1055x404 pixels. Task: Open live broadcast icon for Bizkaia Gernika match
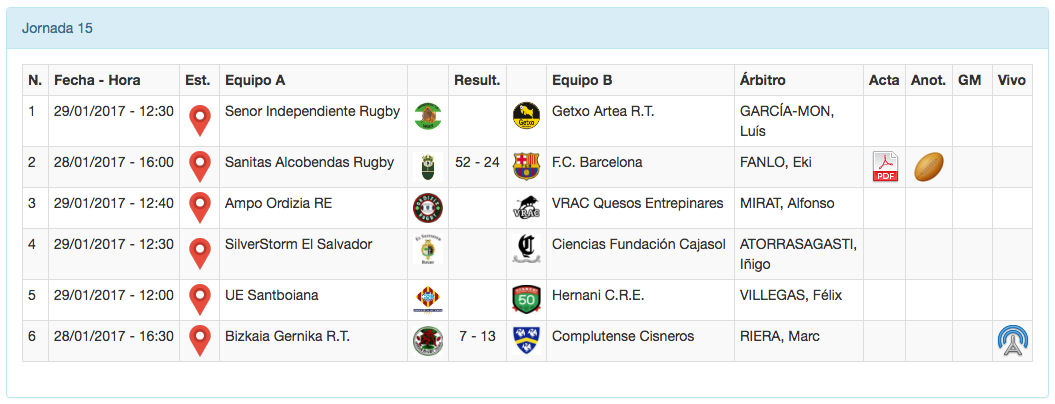point(1013,341)
